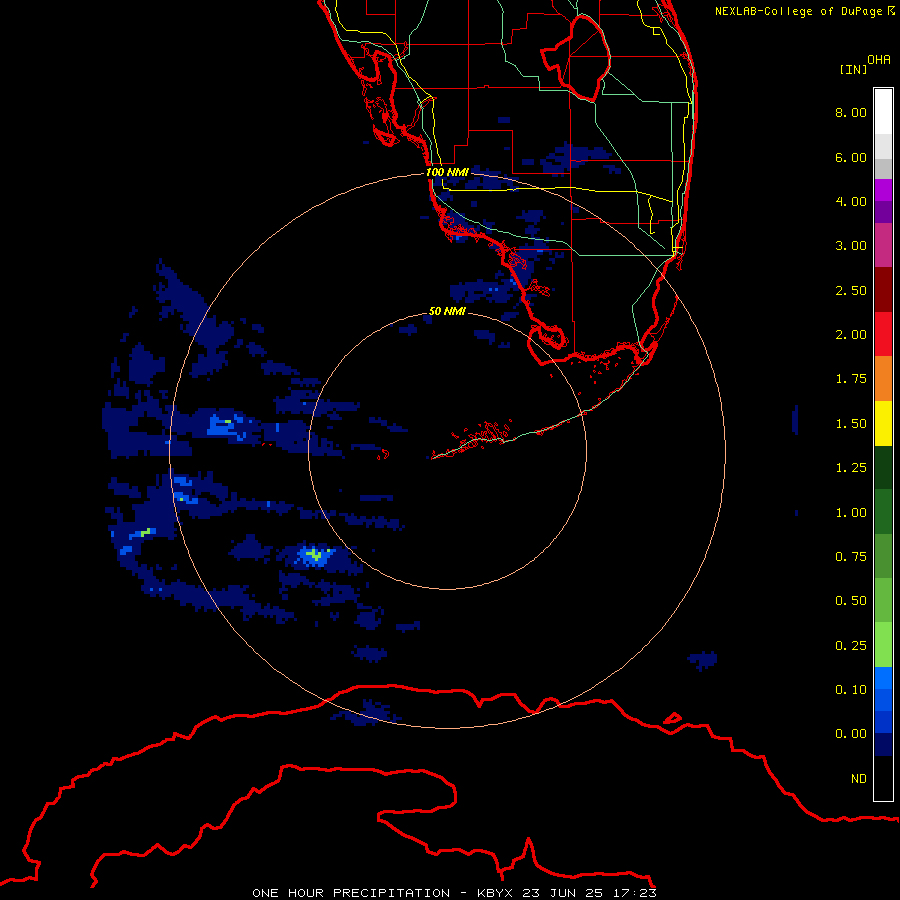Click the 0.25 legend value
This screenshot has height=900, width=900.
[x=851, y=646]
